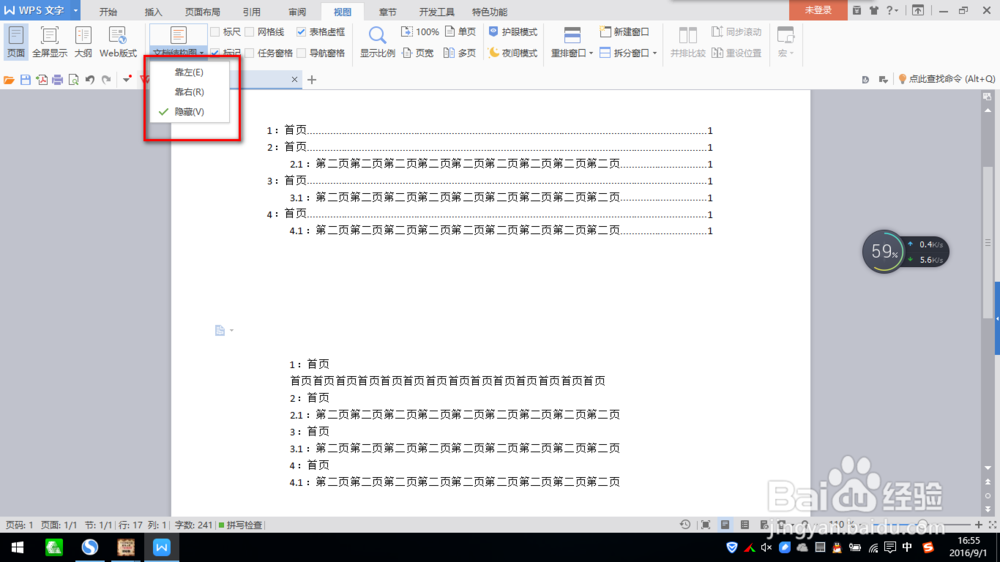Click the page layout icon beside document

219,330
